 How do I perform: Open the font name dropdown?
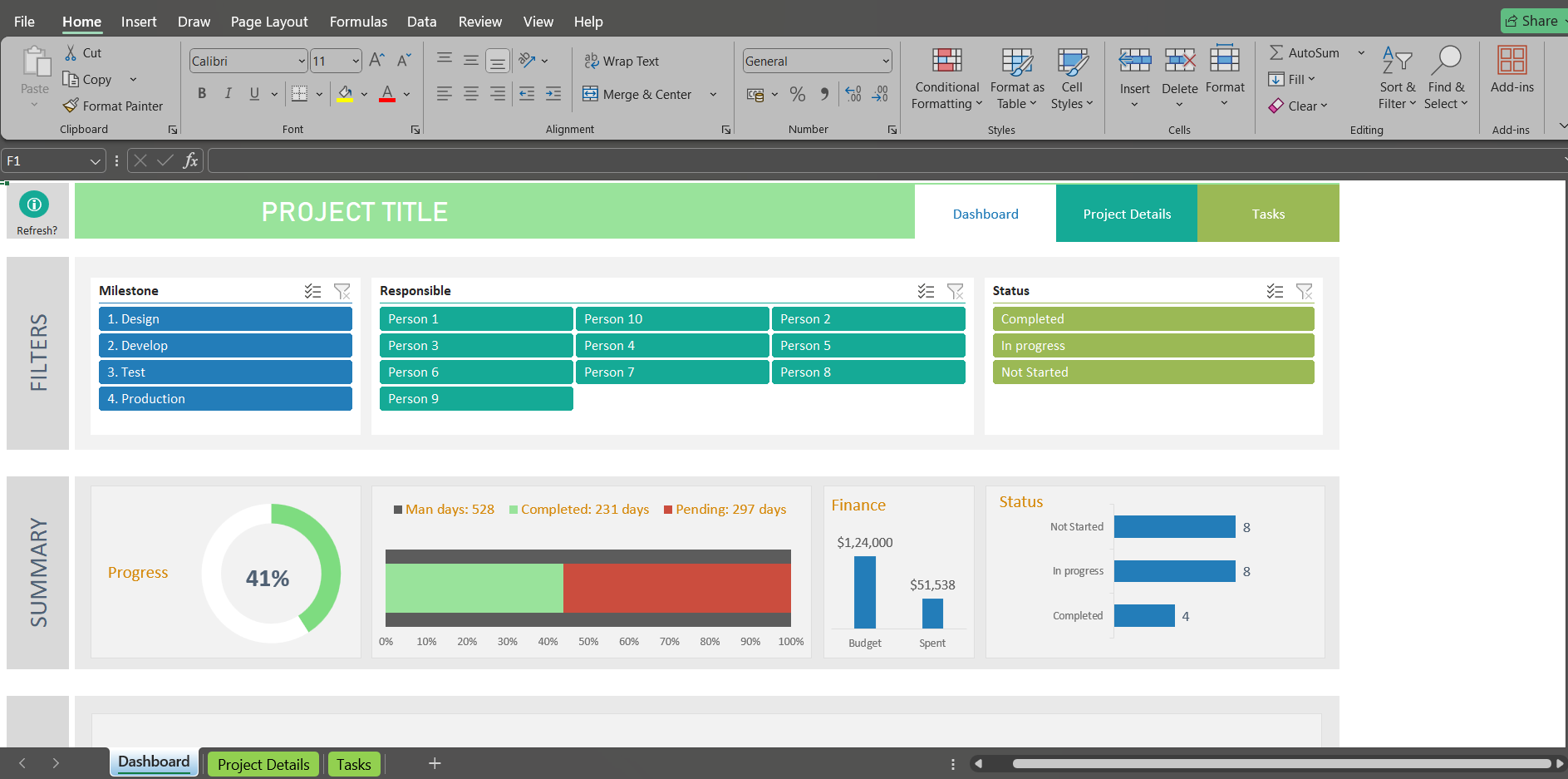click(x=301, y=60)
